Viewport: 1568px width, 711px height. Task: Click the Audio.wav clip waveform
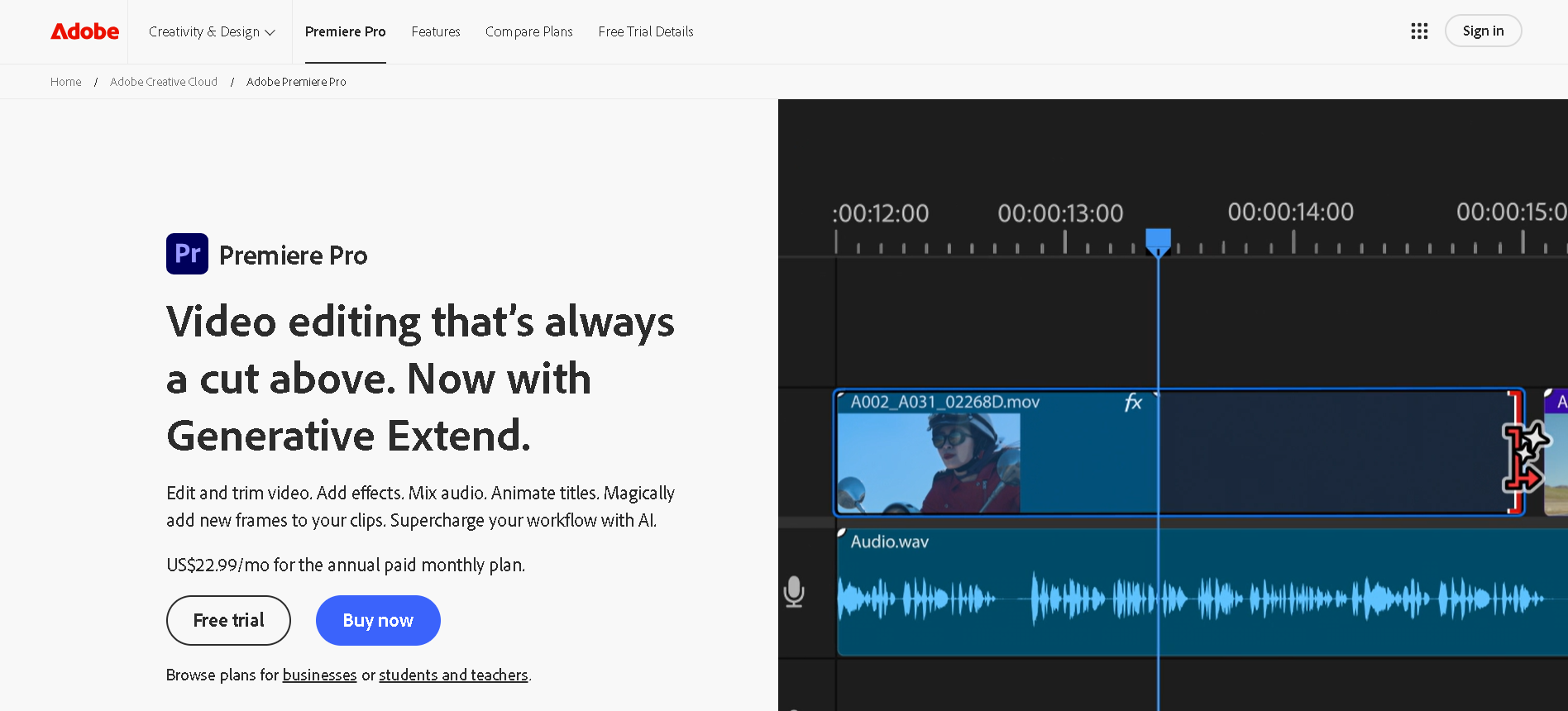(x=1191, y=597)
